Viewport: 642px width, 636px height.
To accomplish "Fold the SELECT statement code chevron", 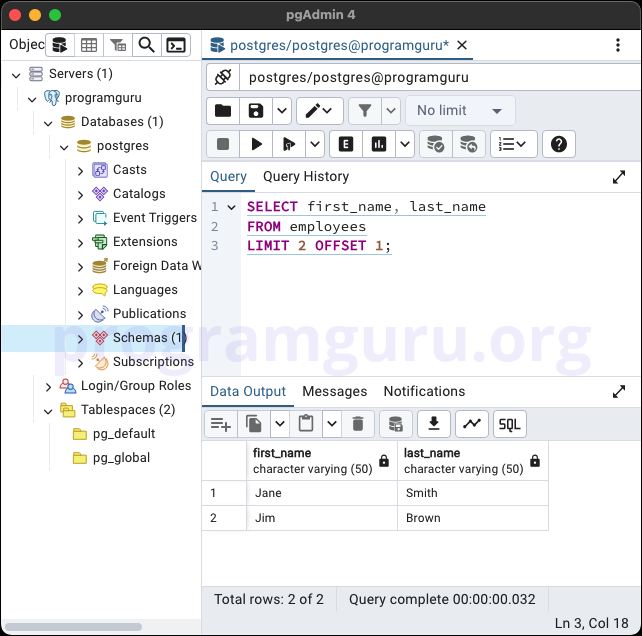I will coord(231,207).
